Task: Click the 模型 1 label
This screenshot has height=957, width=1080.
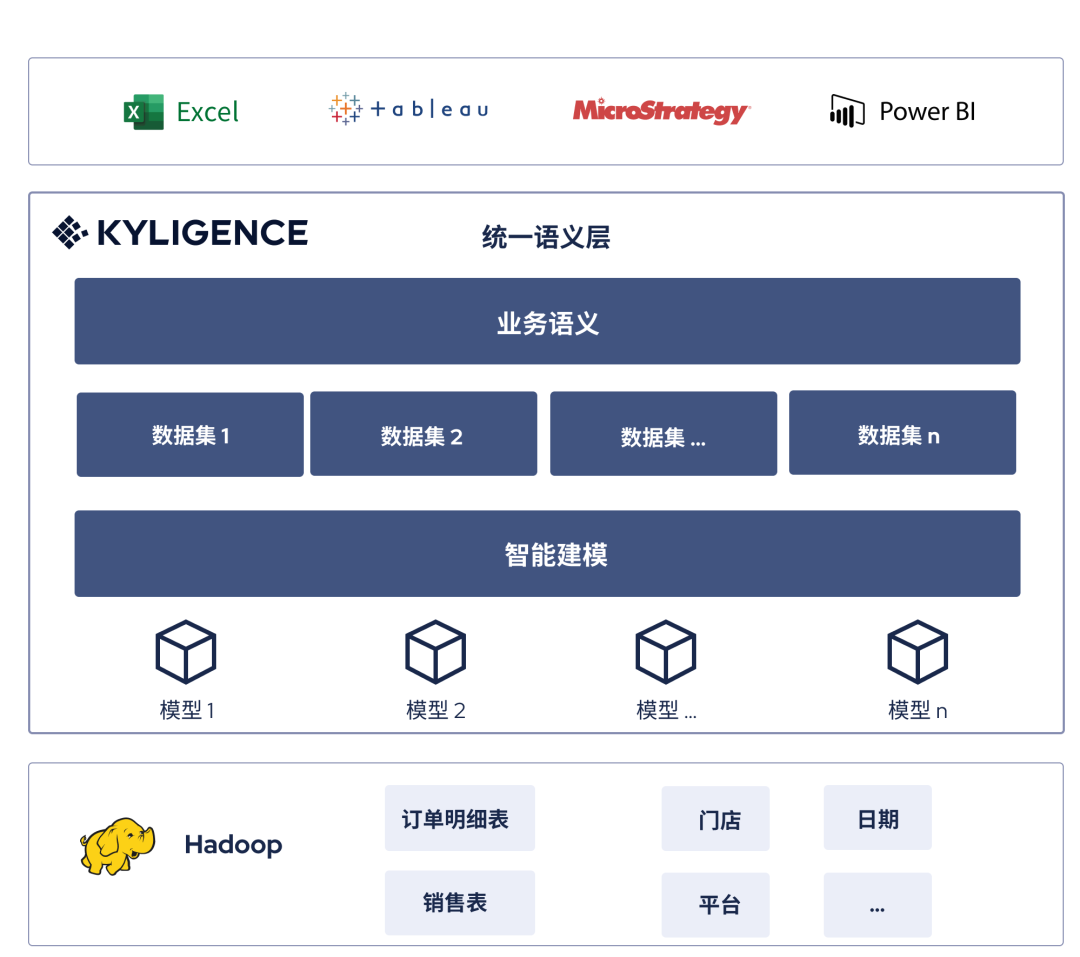Action: pyautogui.click(x=187, y=710)
